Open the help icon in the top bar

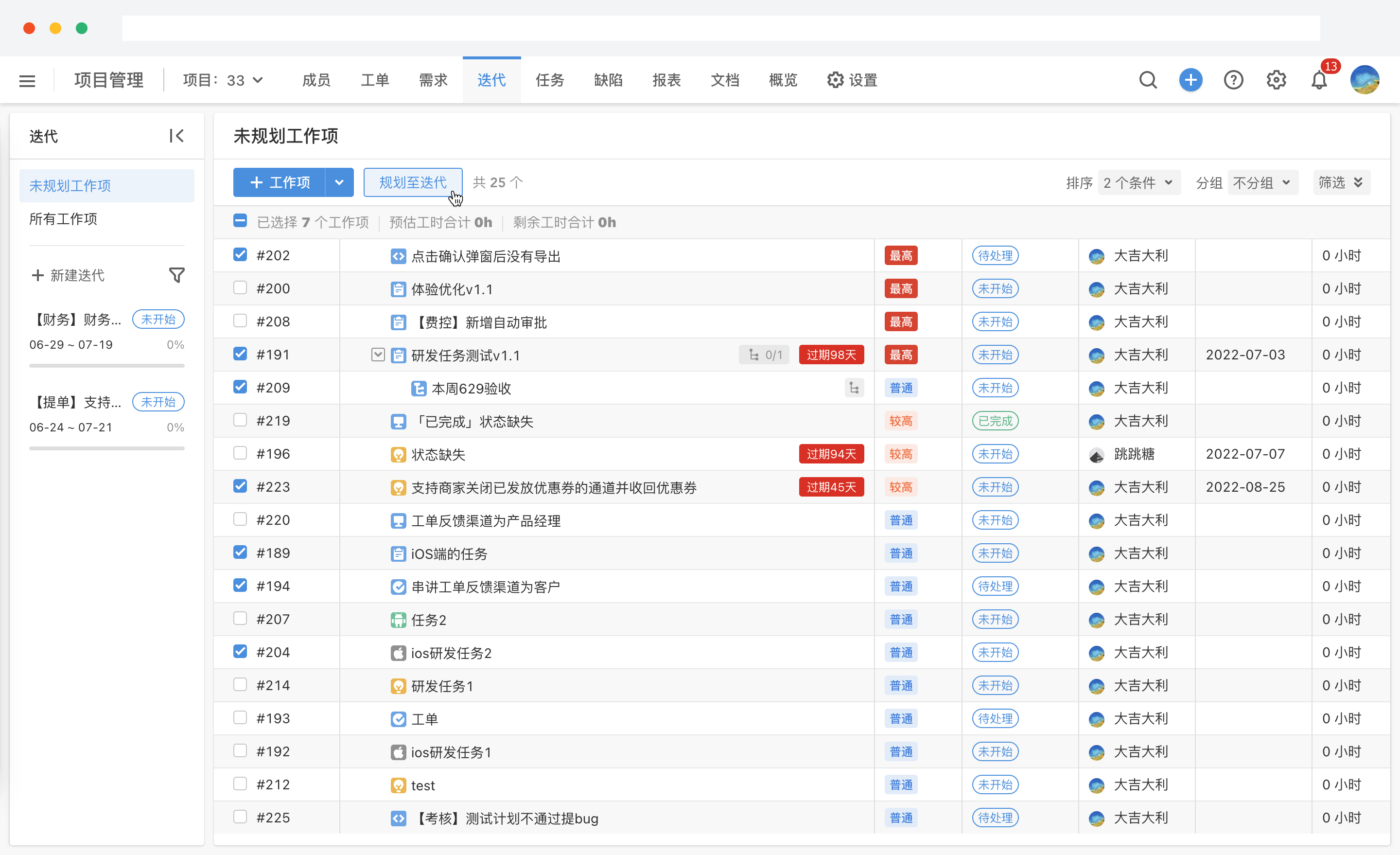[x=1234, y=80]
